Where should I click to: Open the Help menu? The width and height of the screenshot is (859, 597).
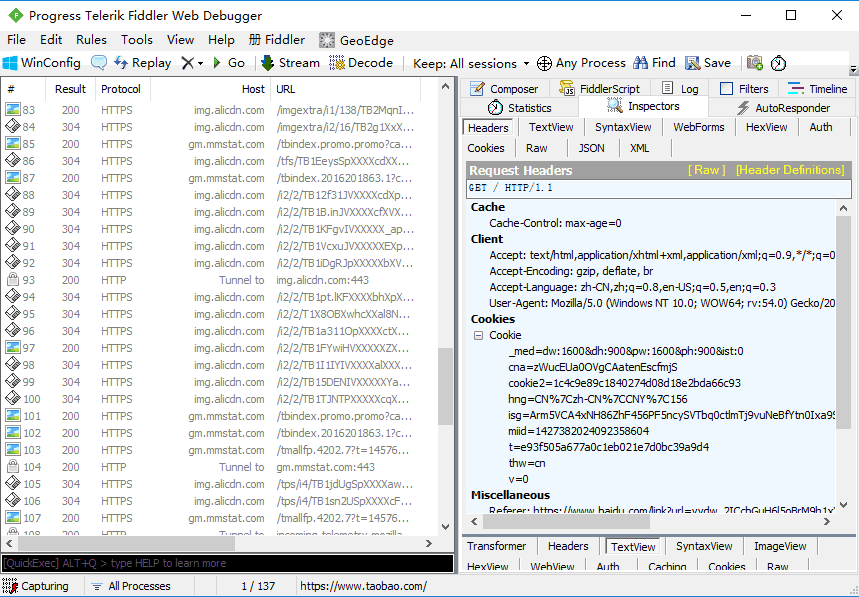[x=221, y=39]
